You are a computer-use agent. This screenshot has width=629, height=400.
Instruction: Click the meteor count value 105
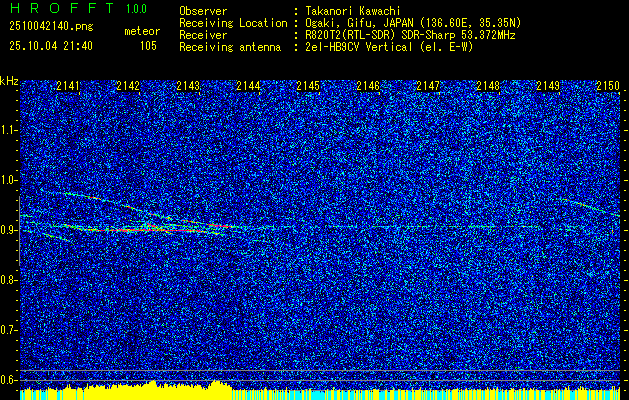tap(148, 46)
